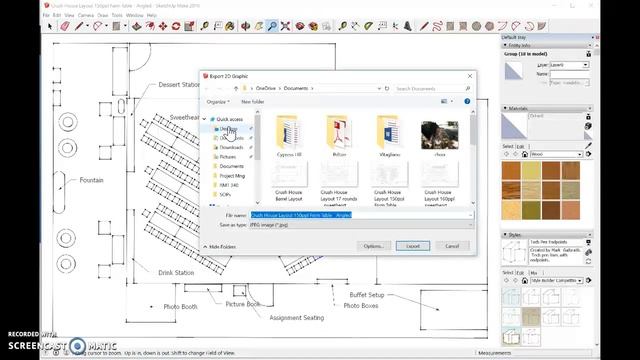Select the Scale tool

pyautogui.click(x=189, y=27)
